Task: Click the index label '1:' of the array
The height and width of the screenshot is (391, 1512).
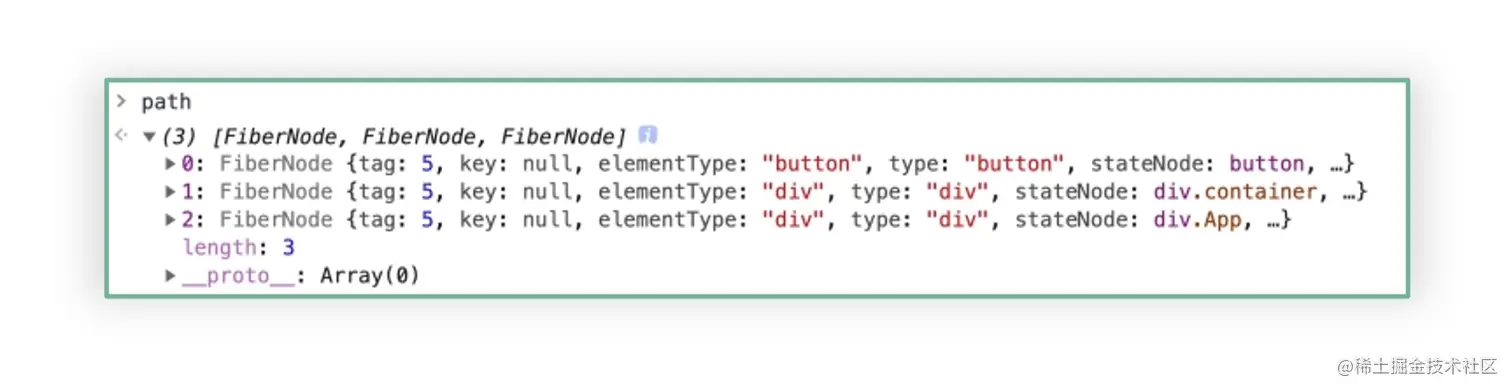Action: [192, 192]
